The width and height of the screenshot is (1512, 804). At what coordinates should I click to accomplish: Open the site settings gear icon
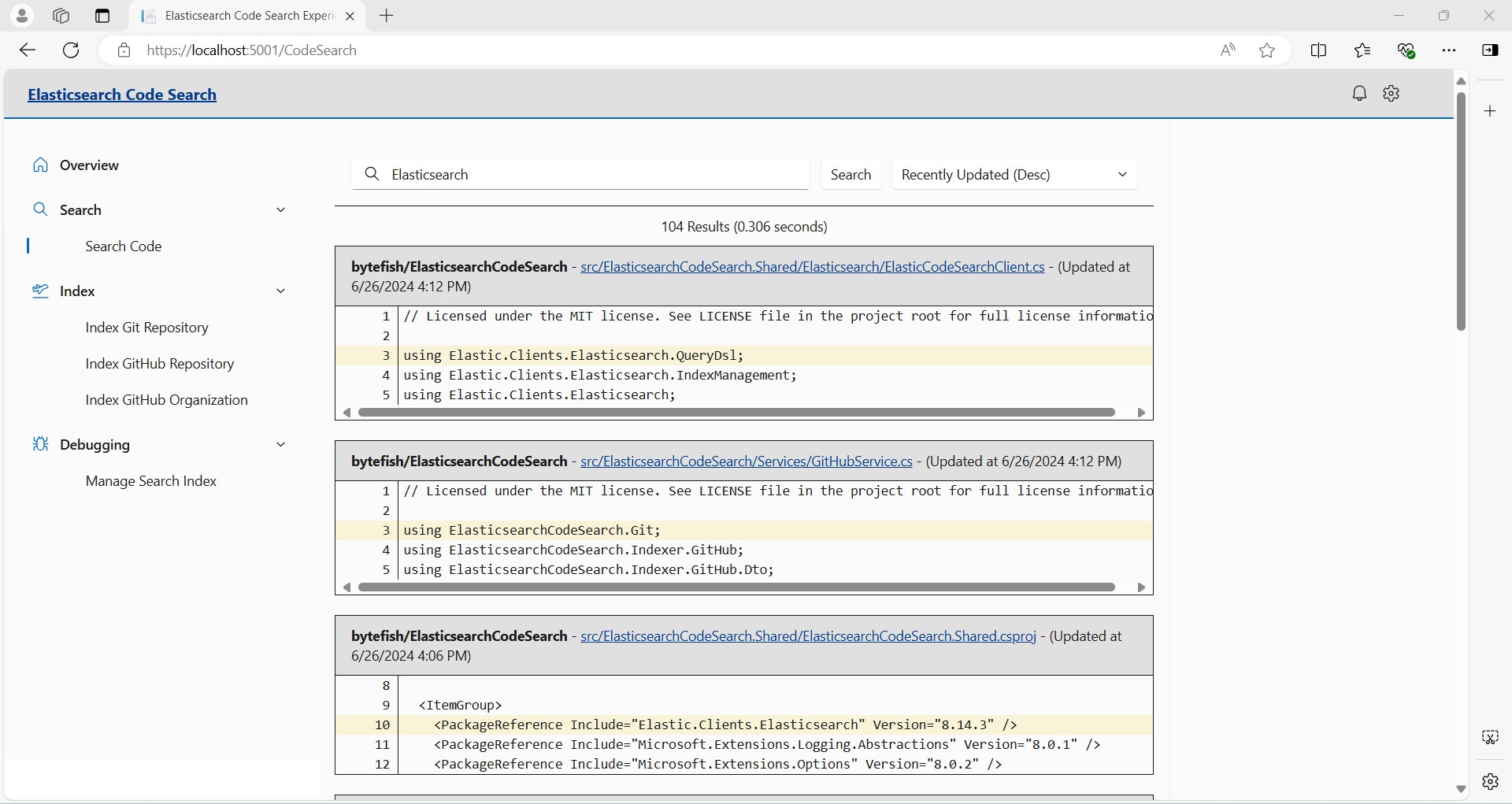(x=1392, y=94)
